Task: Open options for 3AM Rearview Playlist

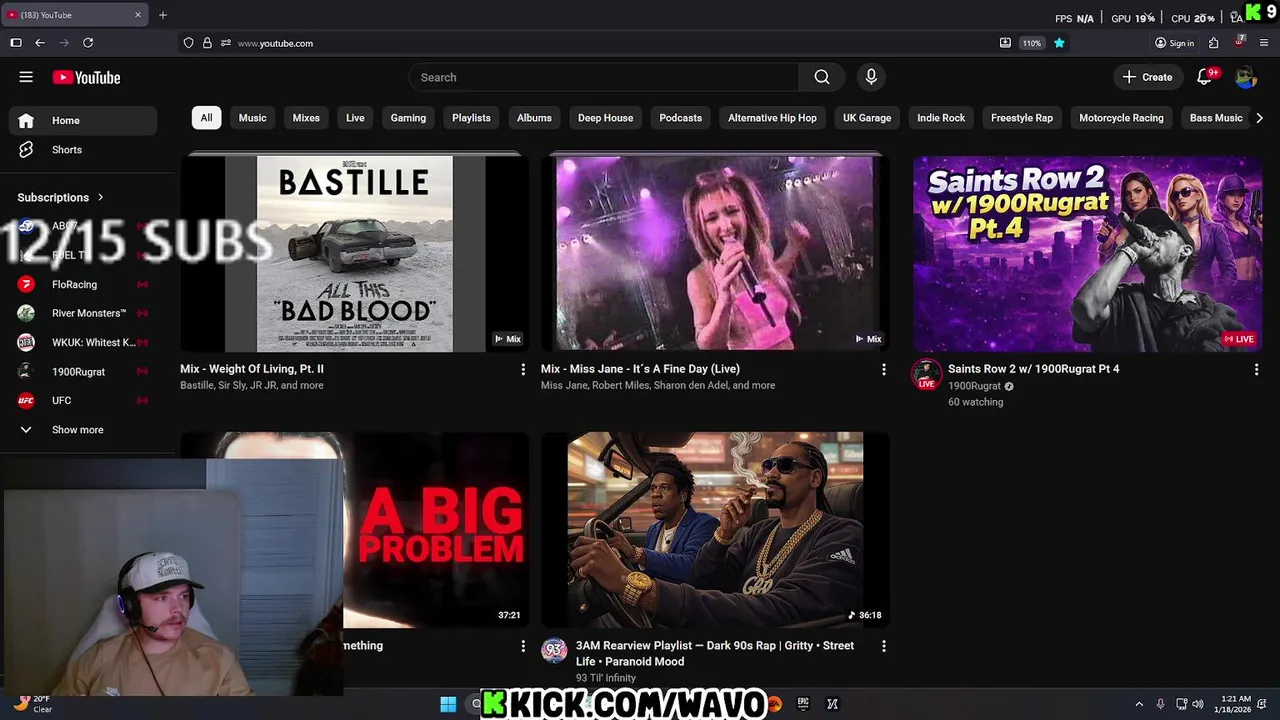Action: coord(883,647)
